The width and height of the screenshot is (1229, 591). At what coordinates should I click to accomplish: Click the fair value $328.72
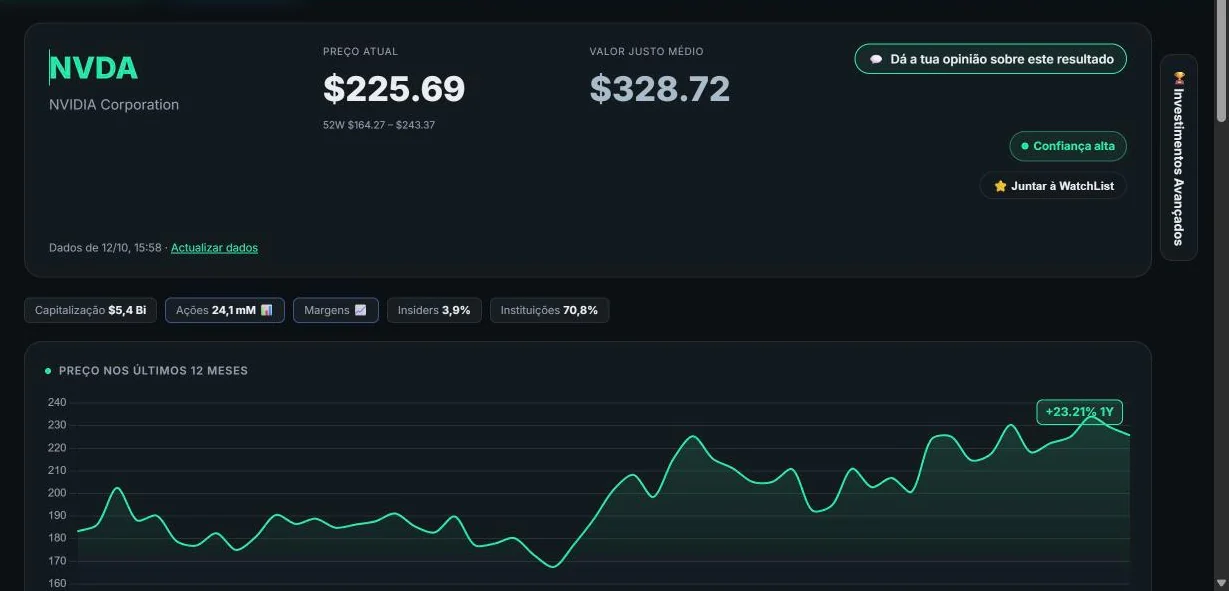[660, 89]
